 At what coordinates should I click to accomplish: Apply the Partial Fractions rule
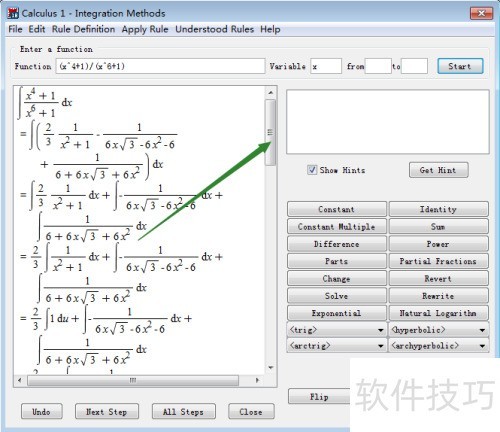click(438, 261)
